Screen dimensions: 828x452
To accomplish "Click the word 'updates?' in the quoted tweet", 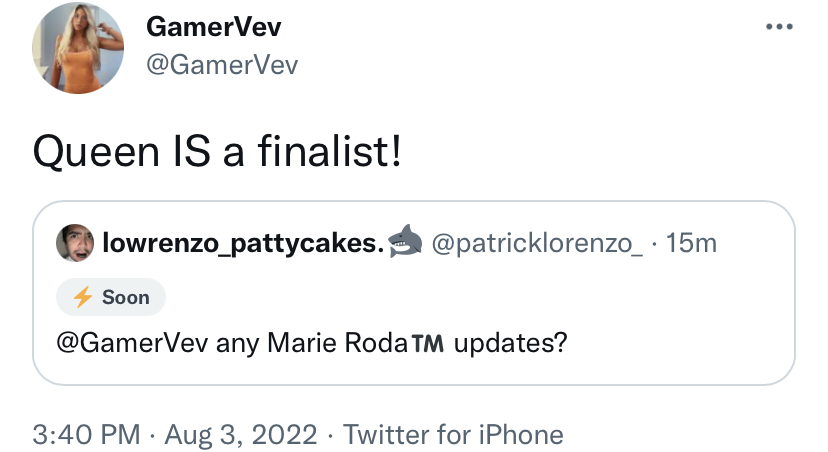I will (511, 344).
